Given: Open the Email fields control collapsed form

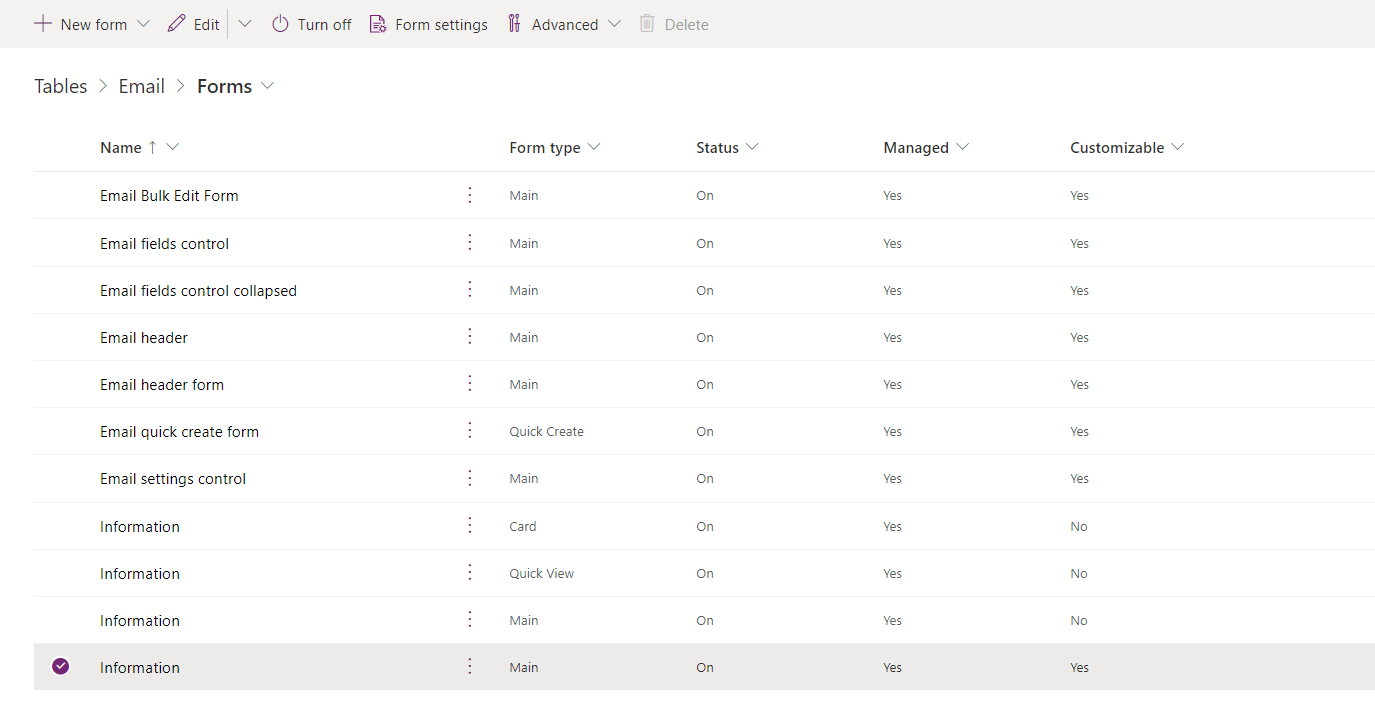Looking at the screenshot, I should coord(198,290).
